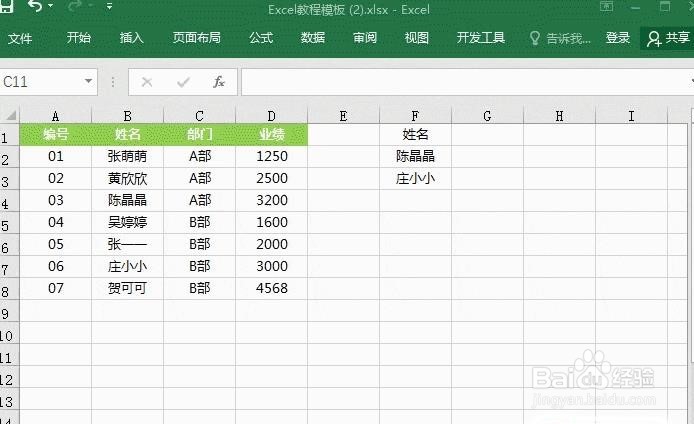Select column A header
The image size is (694, 424).
point(55,116)
